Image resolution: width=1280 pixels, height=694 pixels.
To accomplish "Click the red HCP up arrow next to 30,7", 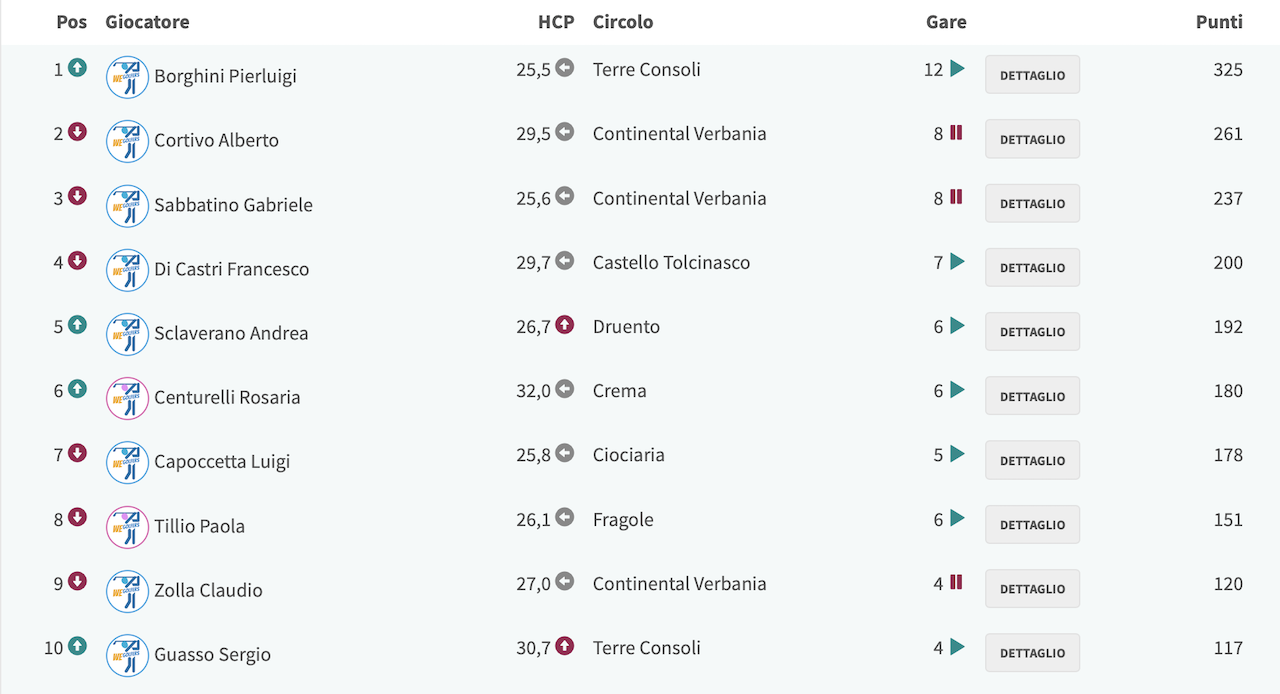I will pos(565,646).
